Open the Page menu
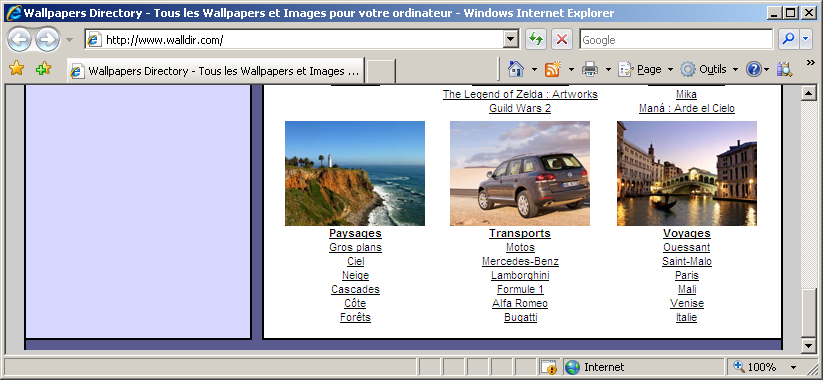 [646, 69]
